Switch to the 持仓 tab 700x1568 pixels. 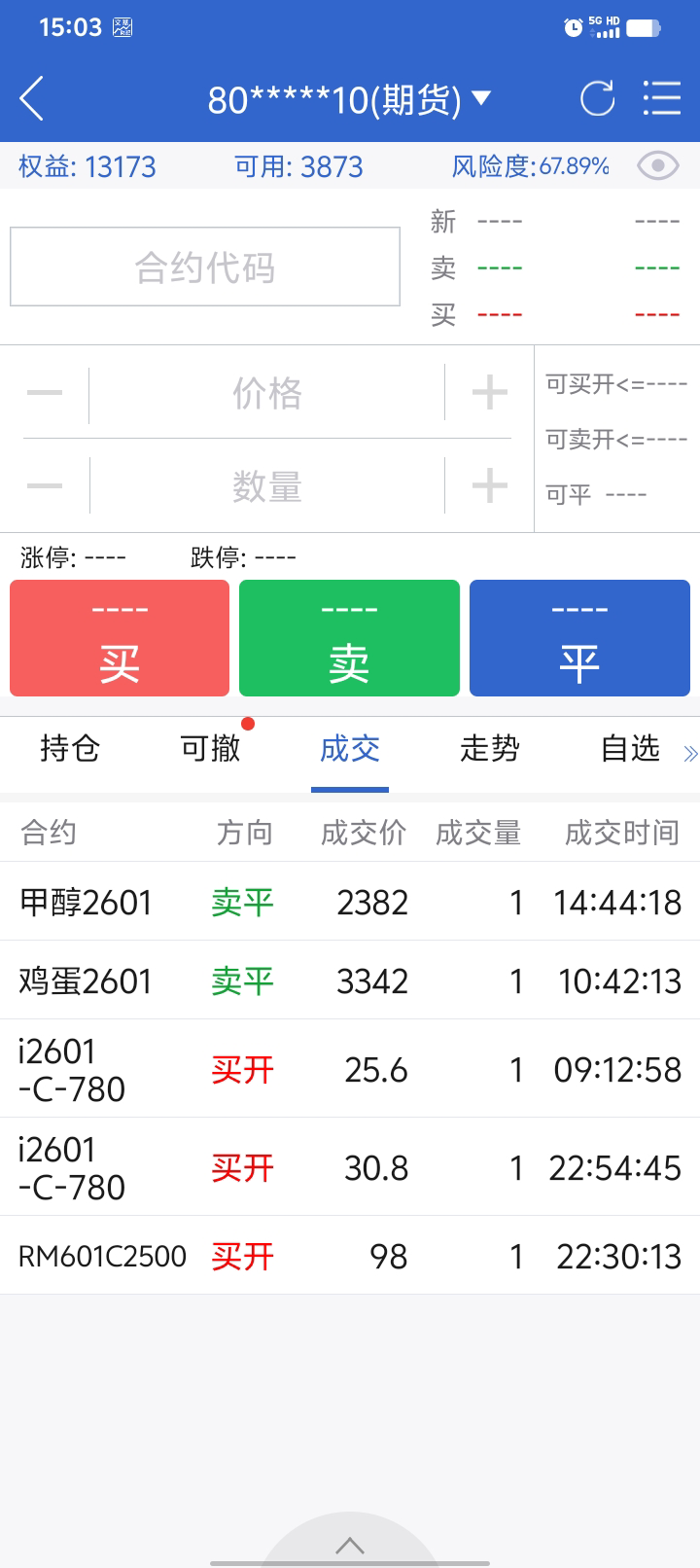(x=70, y=749)
